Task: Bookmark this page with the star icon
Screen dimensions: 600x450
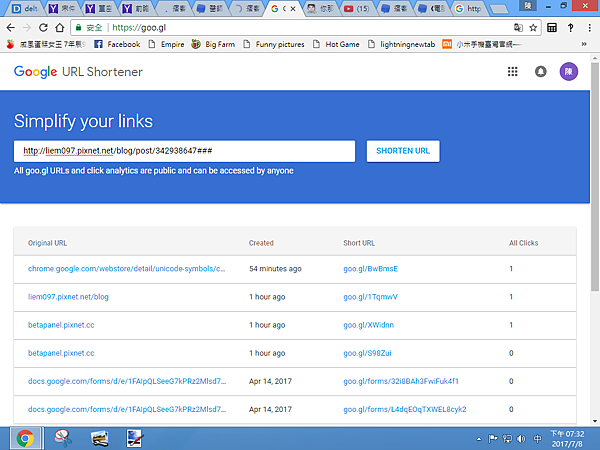Action: [x=533, y=28]
